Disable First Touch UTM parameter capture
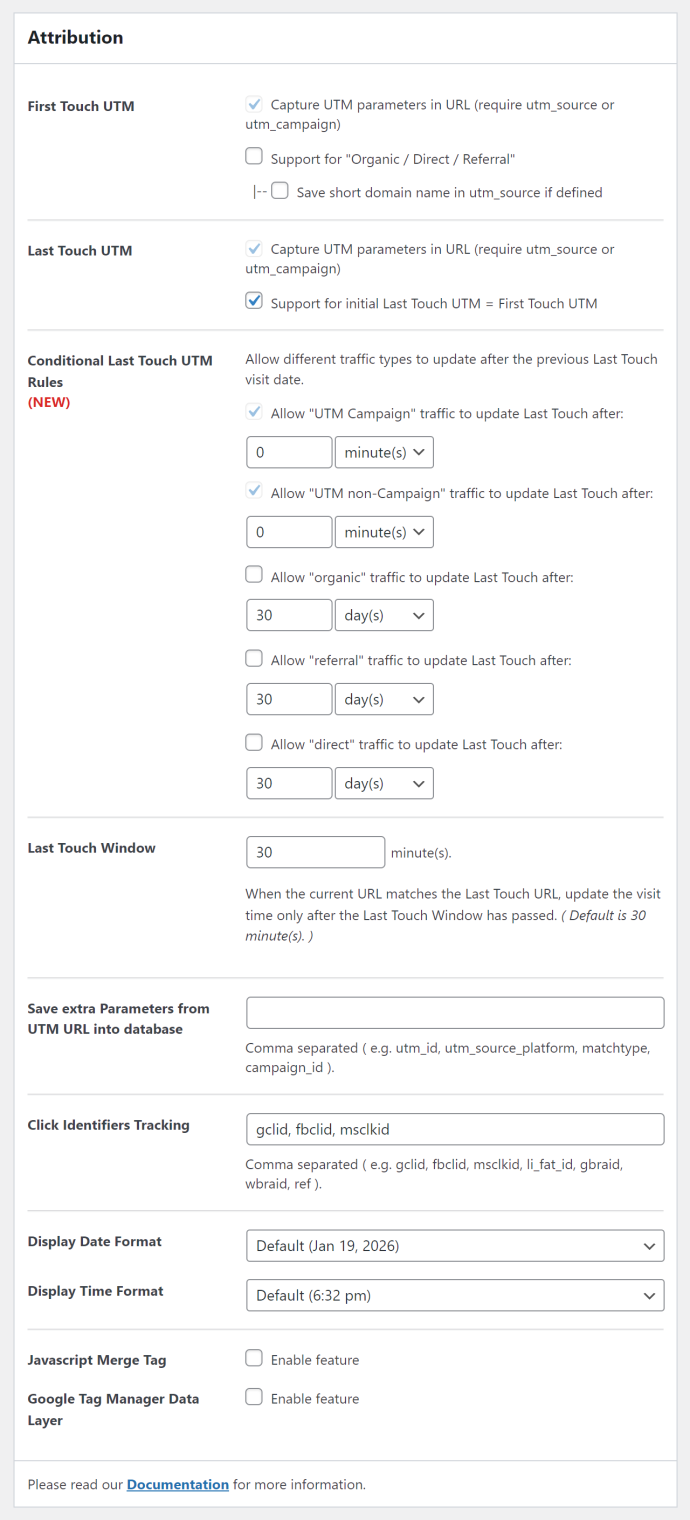Viewport: 690px width, 1520px height. pyautogui.click(x=253, y=104)
